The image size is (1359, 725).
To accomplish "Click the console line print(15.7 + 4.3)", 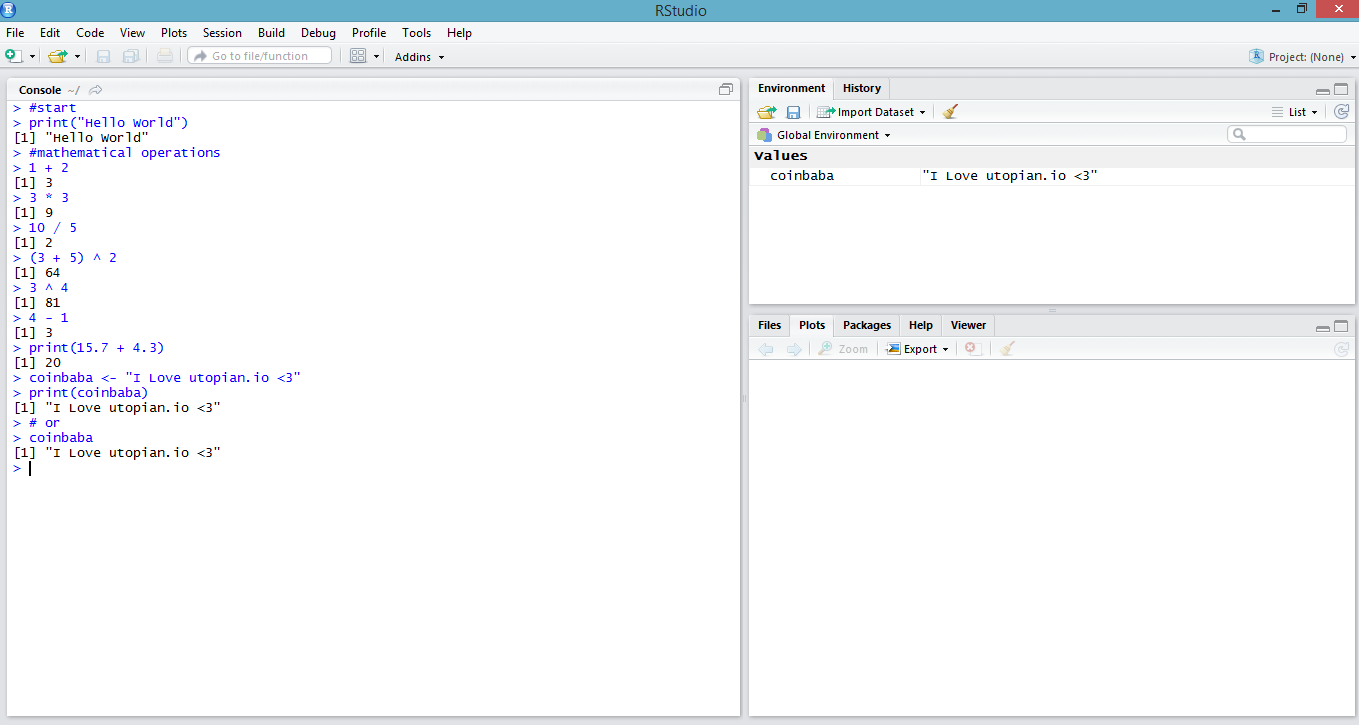I will (96, 348).
